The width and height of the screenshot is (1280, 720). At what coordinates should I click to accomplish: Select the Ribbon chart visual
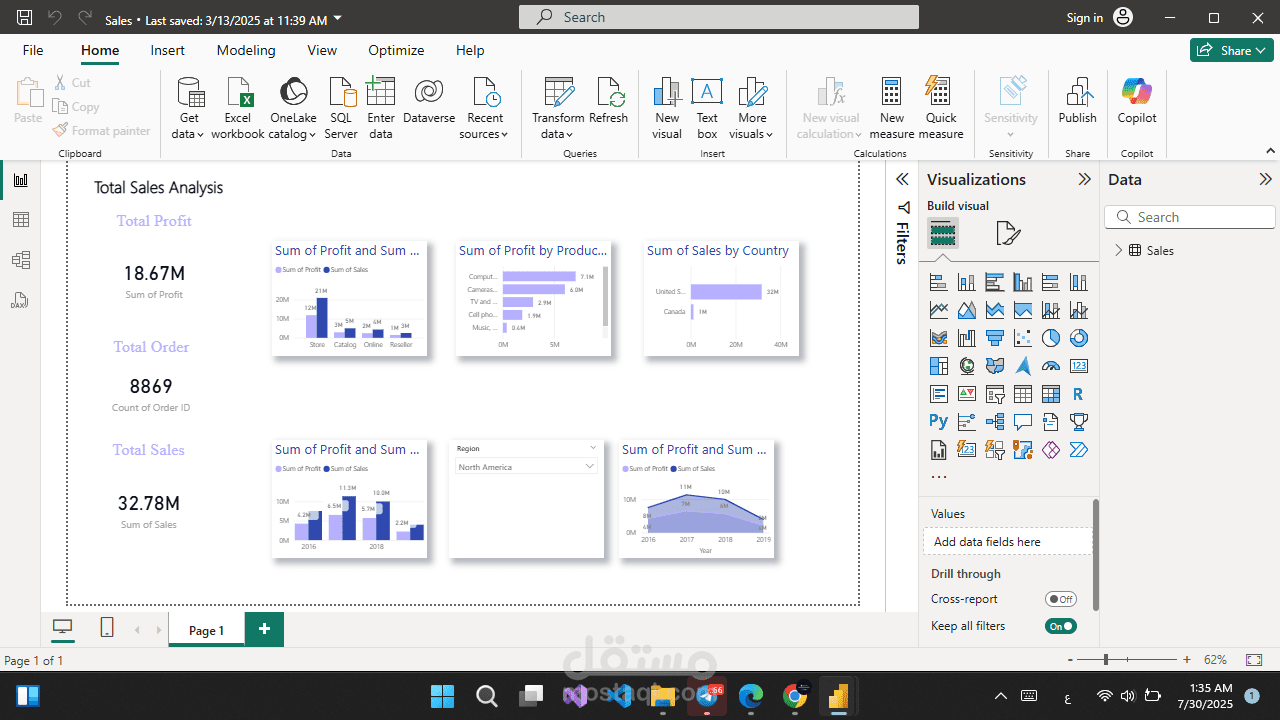[938, 338]
